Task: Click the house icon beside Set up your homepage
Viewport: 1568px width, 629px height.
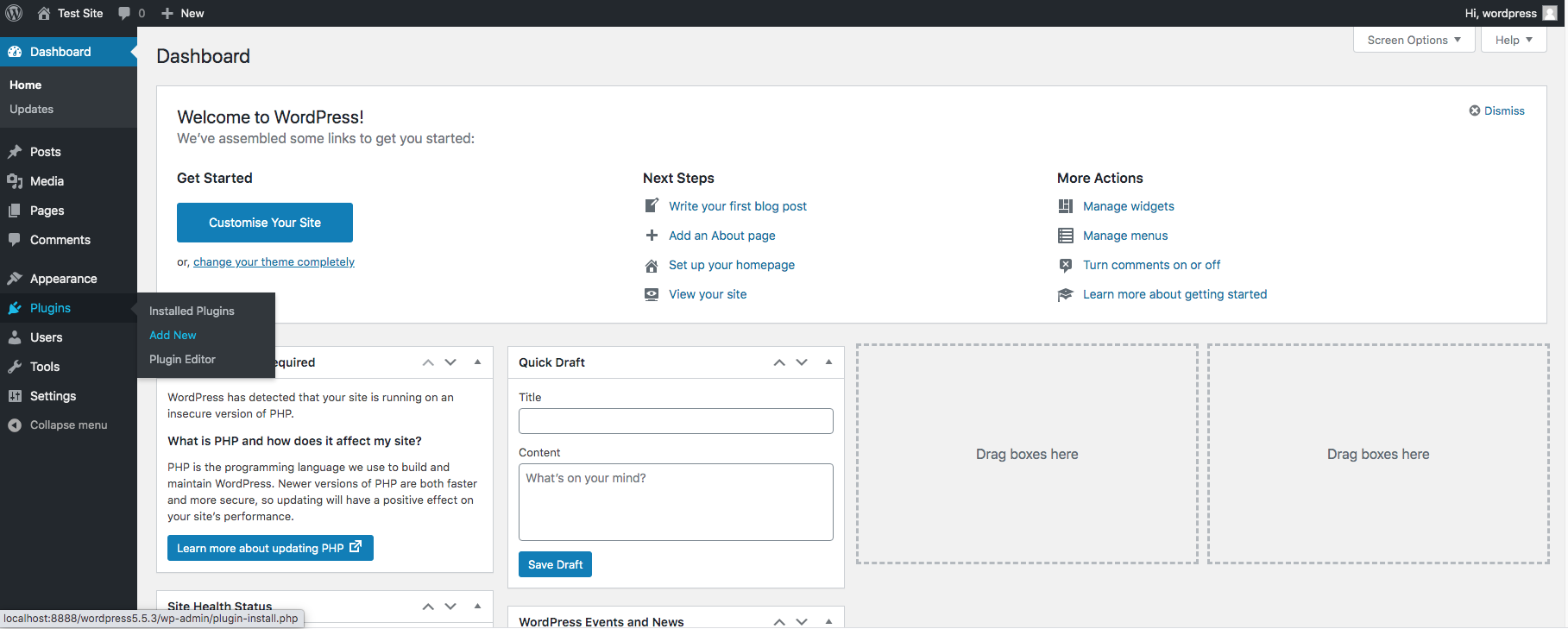Action: [x=652, y=266]
